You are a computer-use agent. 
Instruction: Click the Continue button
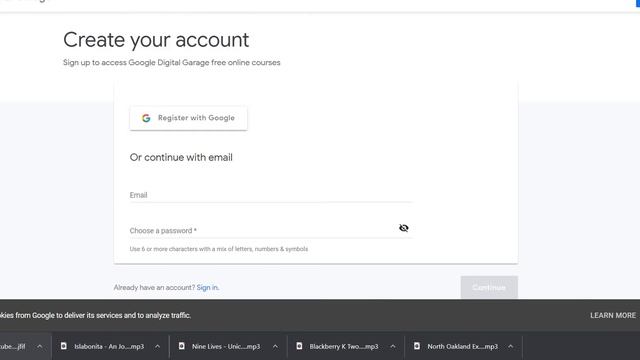click(489, 287)
